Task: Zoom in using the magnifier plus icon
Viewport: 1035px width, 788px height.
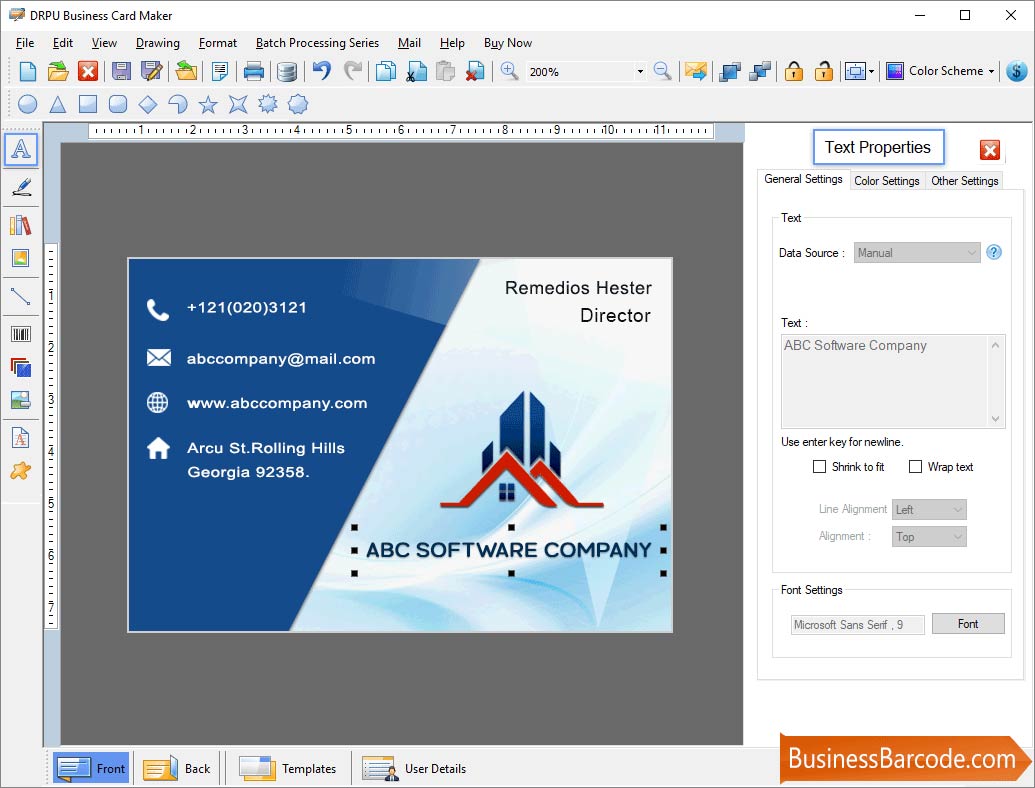Action: (509, 71)
